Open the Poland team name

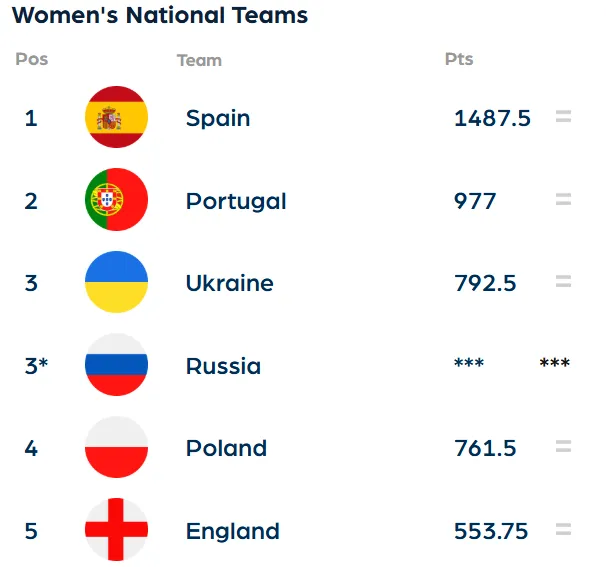coord(226,448)
